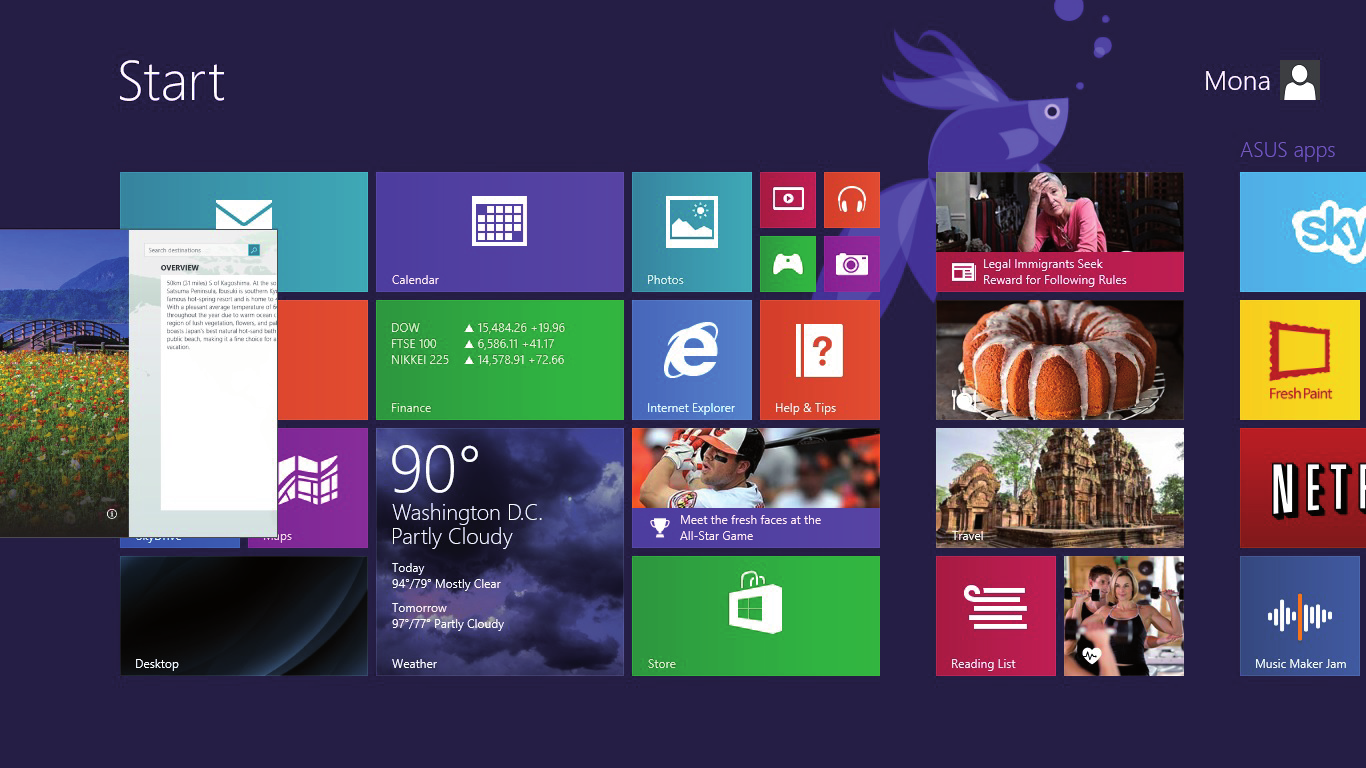This screenshot has height=768, width=1366.
Task: Launch Internet Explorer tile
Action: 692,360
